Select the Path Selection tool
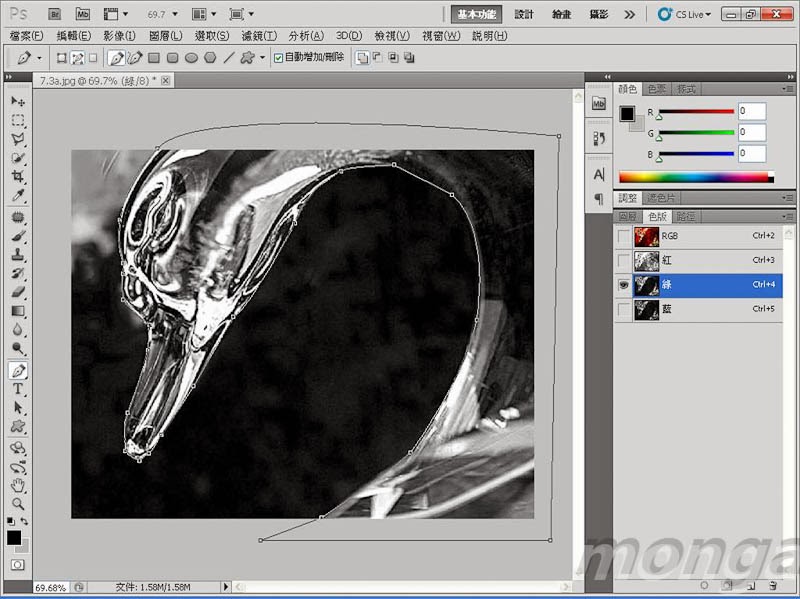The height and width of the screenshot is (599, 800). coord(18,408)
